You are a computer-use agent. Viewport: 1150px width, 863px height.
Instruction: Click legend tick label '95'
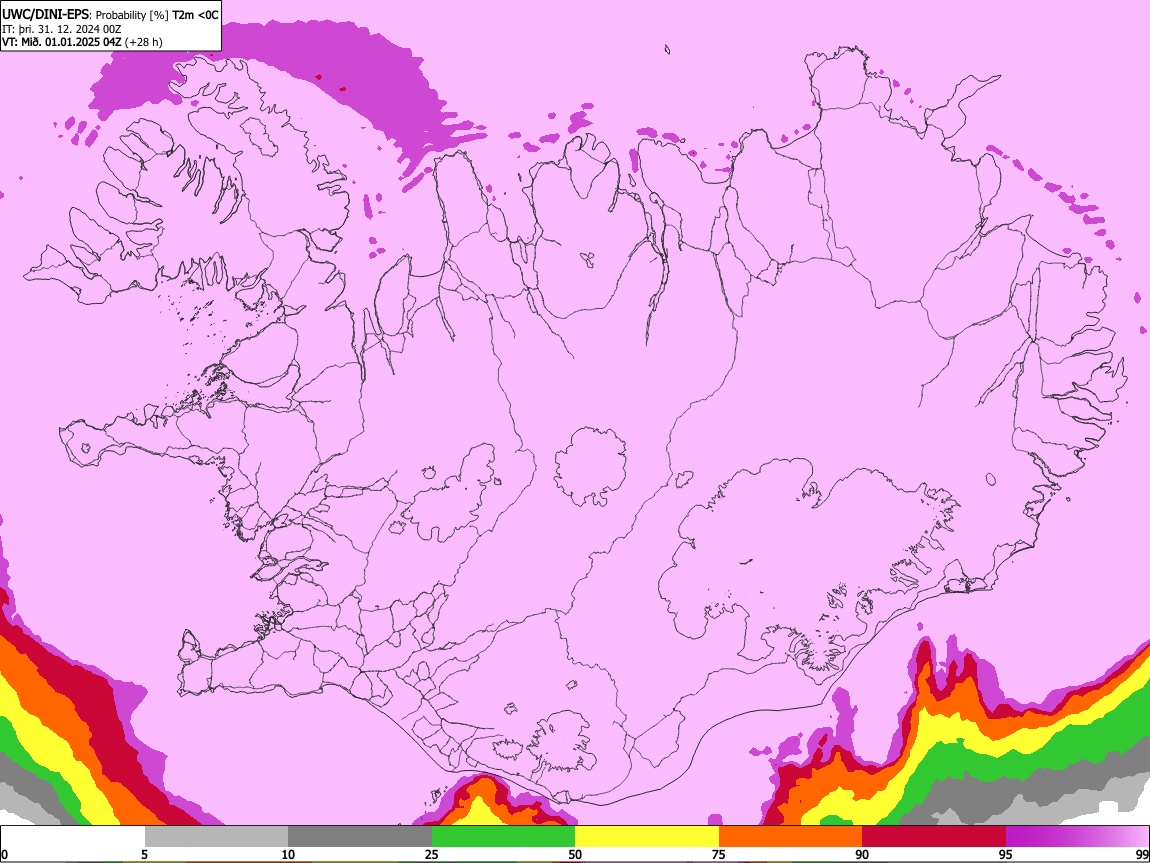click(1006, 855)
